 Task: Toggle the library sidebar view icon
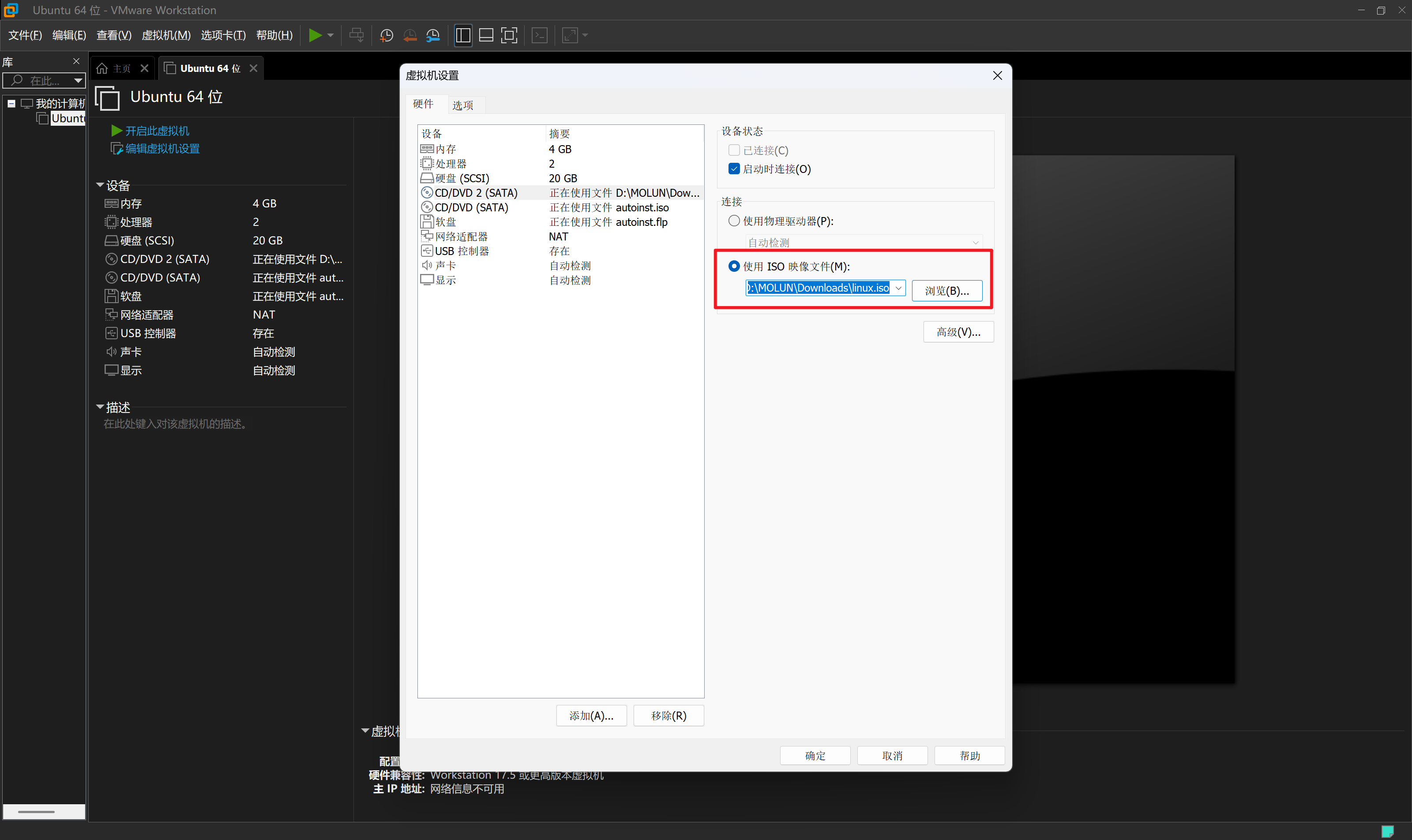(463, 35)
